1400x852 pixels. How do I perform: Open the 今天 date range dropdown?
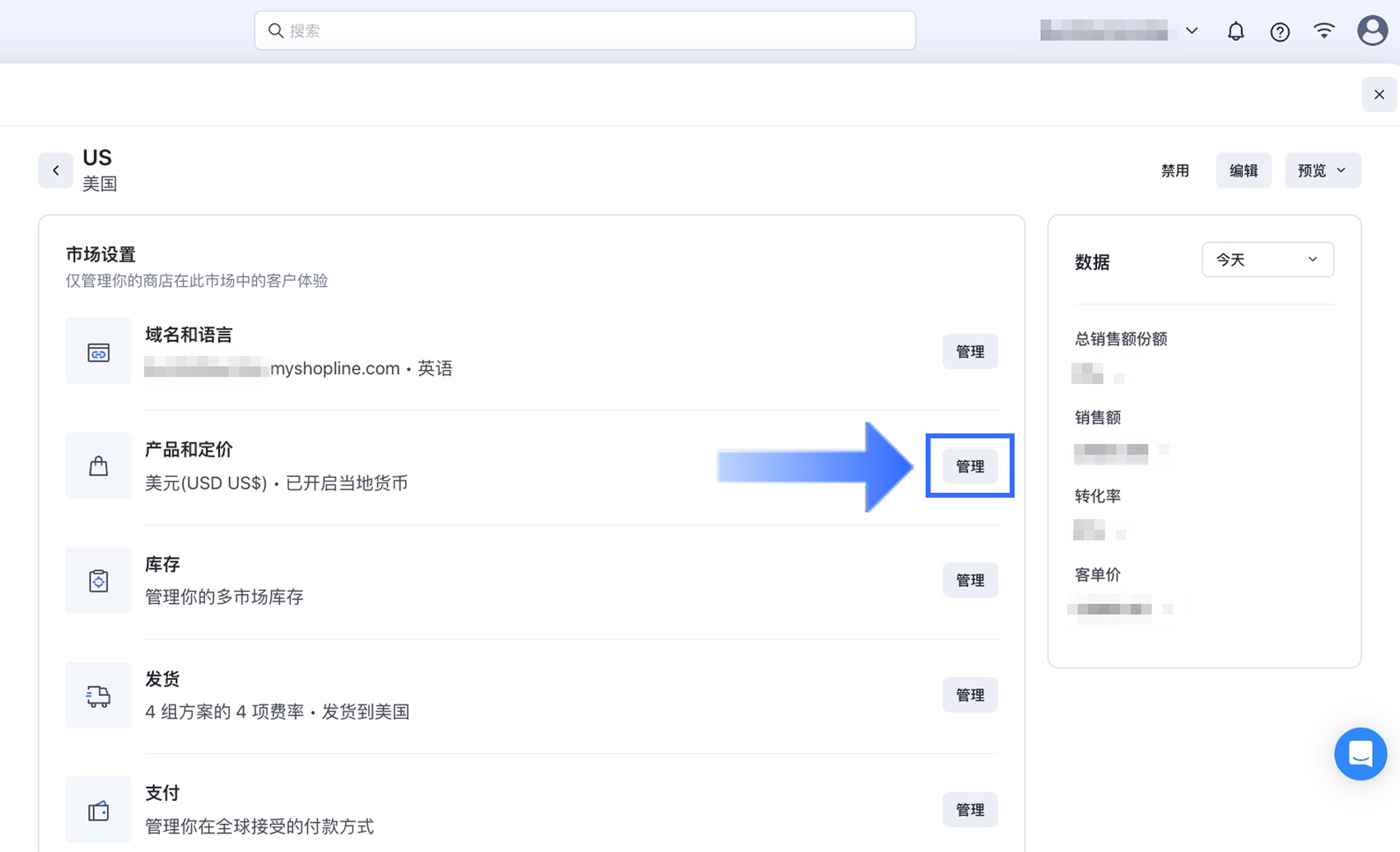click(1267, 260)
